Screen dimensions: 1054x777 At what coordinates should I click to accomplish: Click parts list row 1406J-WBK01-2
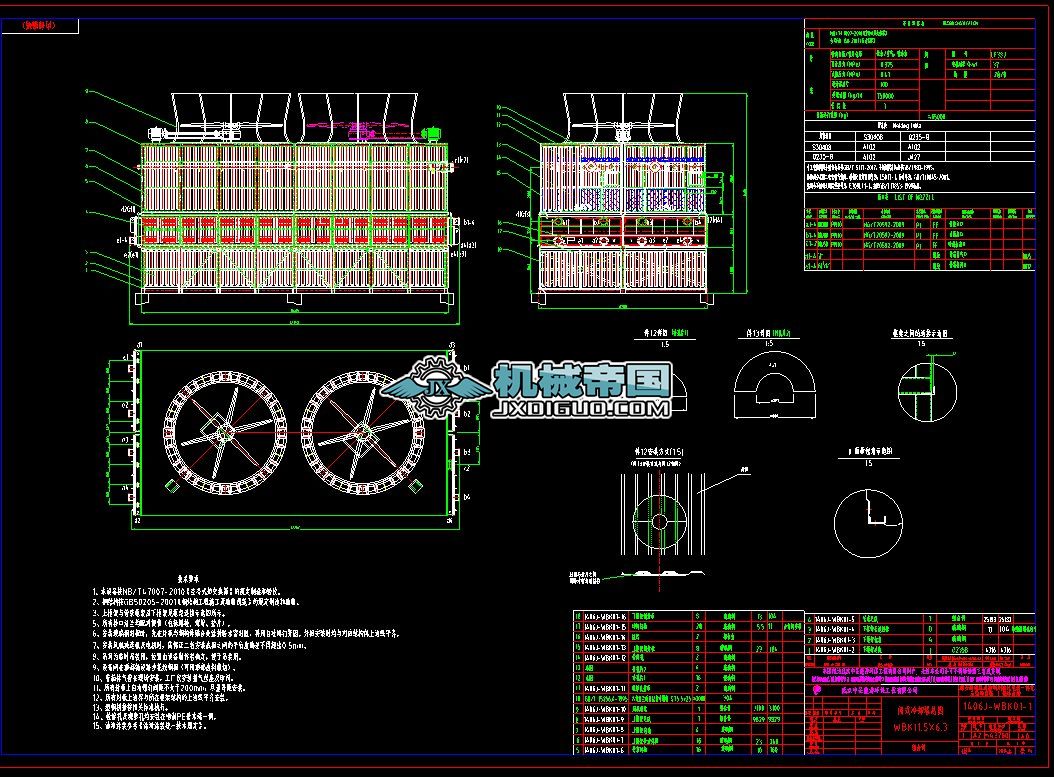pyautogui.click(x=920, y=650)
